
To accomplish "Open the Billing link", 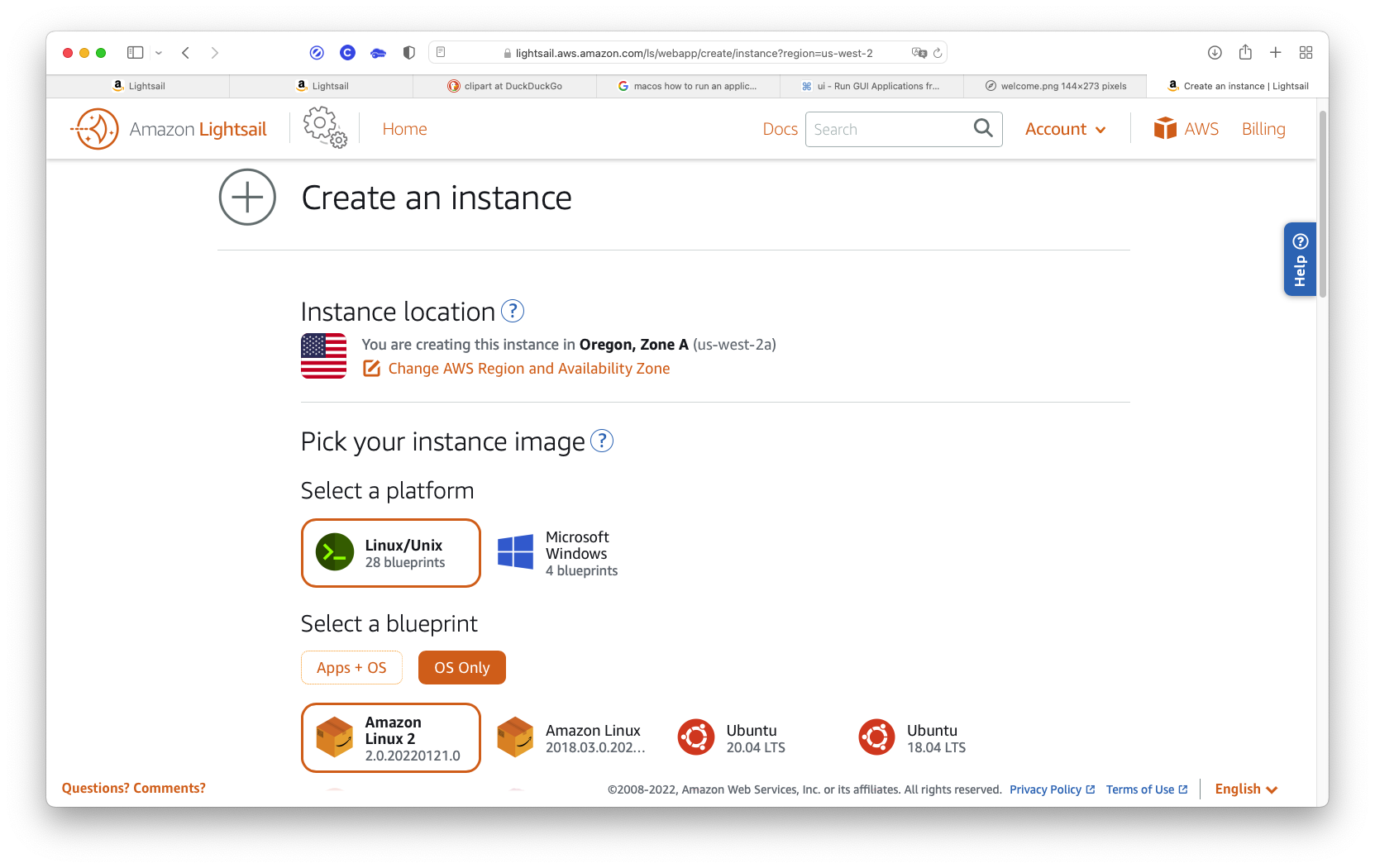I will point(1263,129).
